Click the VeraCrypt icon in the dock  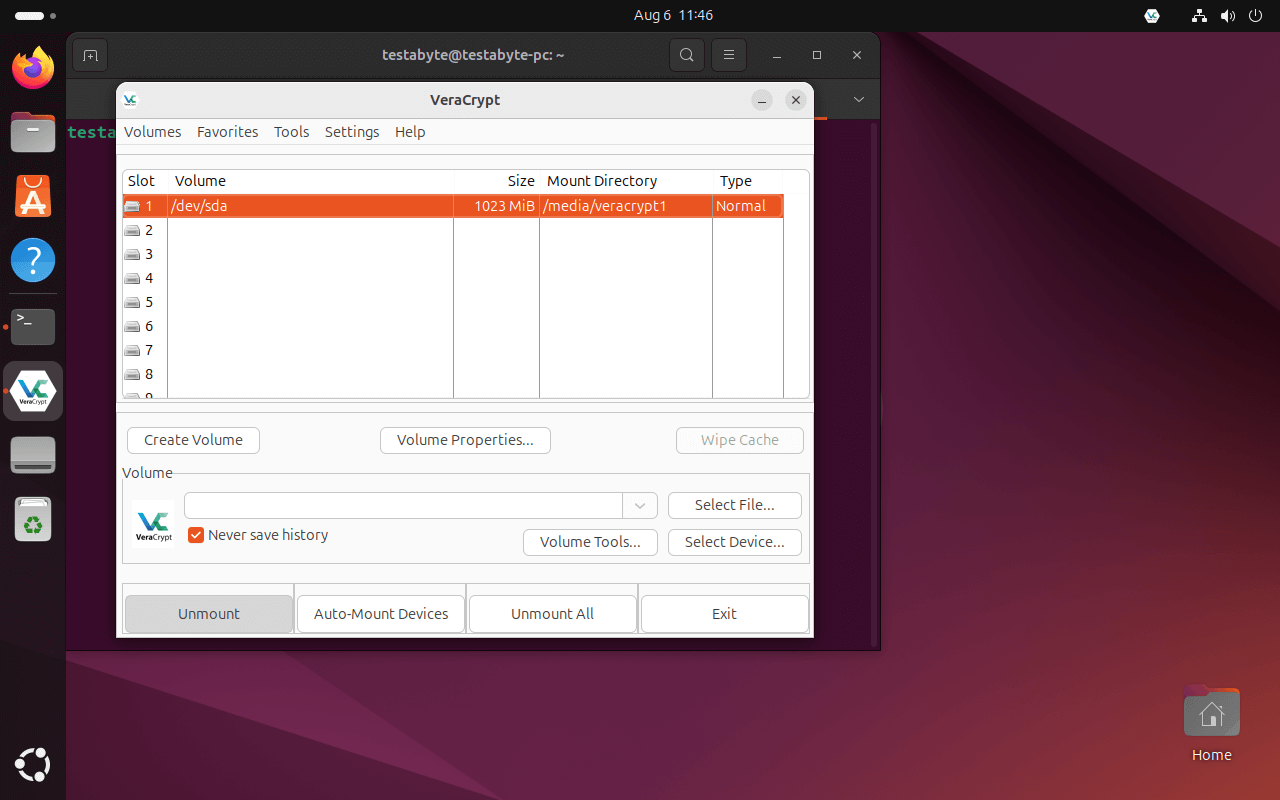click(33, 390)
